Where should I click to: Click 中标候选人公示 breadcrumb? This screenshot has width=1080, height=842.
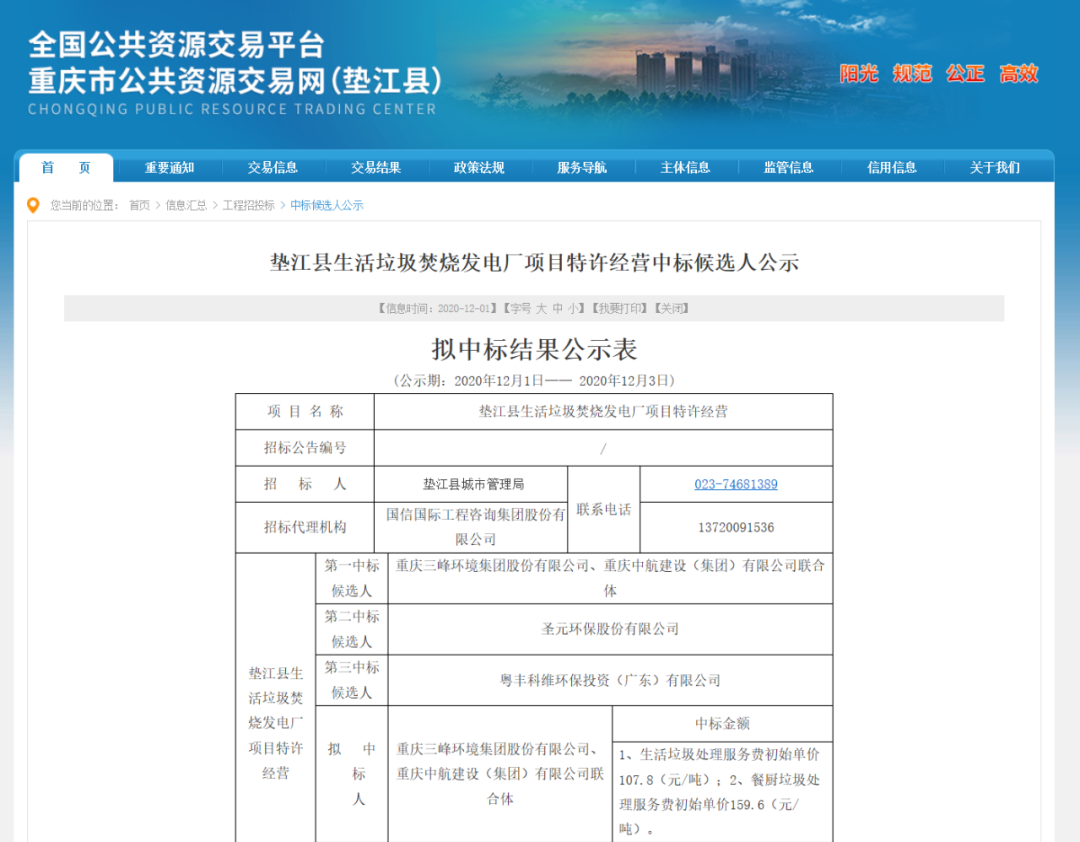tap(327, 205)
